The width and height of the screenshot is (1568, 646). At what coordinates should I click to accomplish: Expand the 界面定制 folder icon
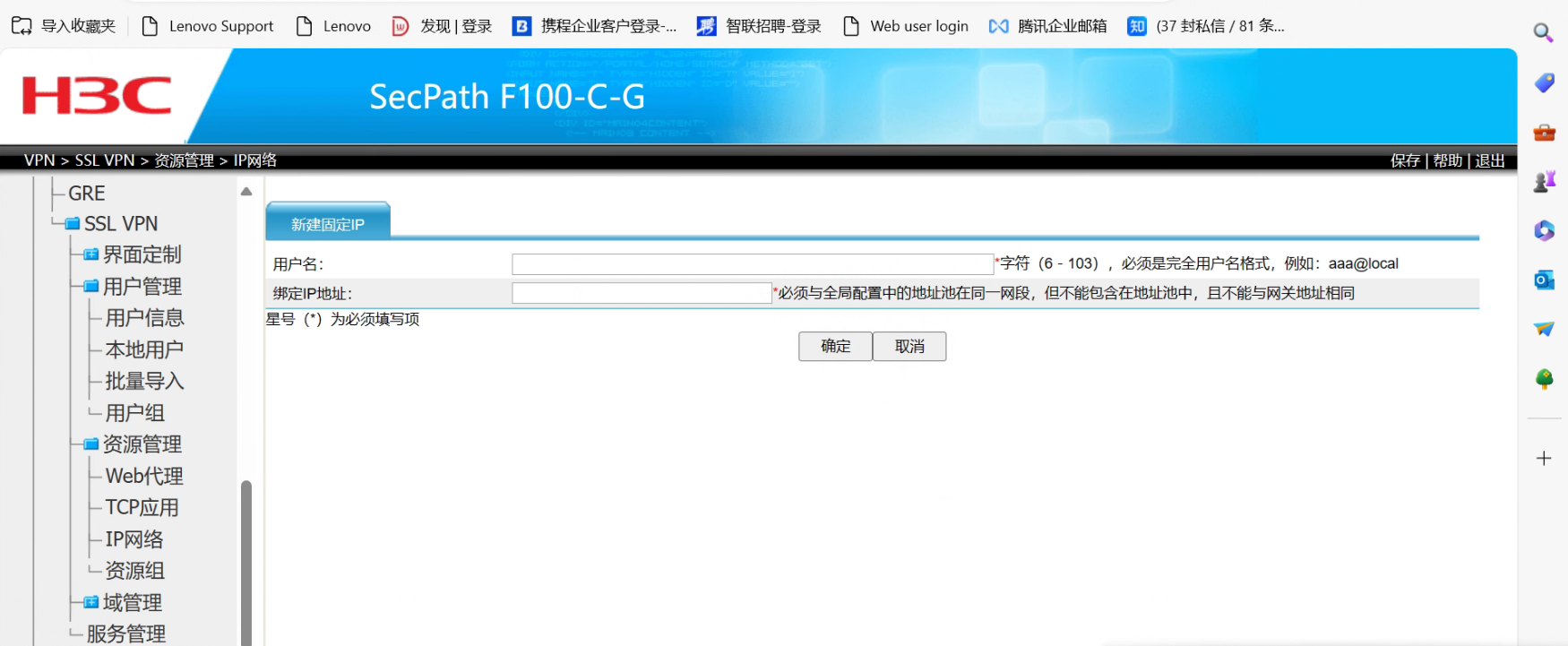point(90,255)
